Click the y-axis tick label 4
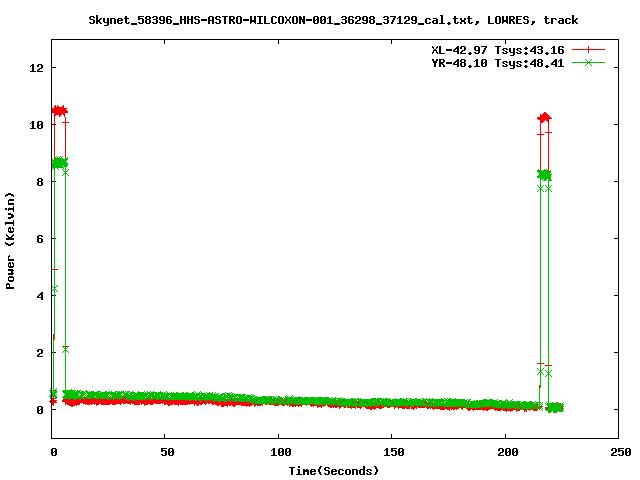Image resolution: width=640 pixels, height=480 pixels. click(x=40, y=296)
